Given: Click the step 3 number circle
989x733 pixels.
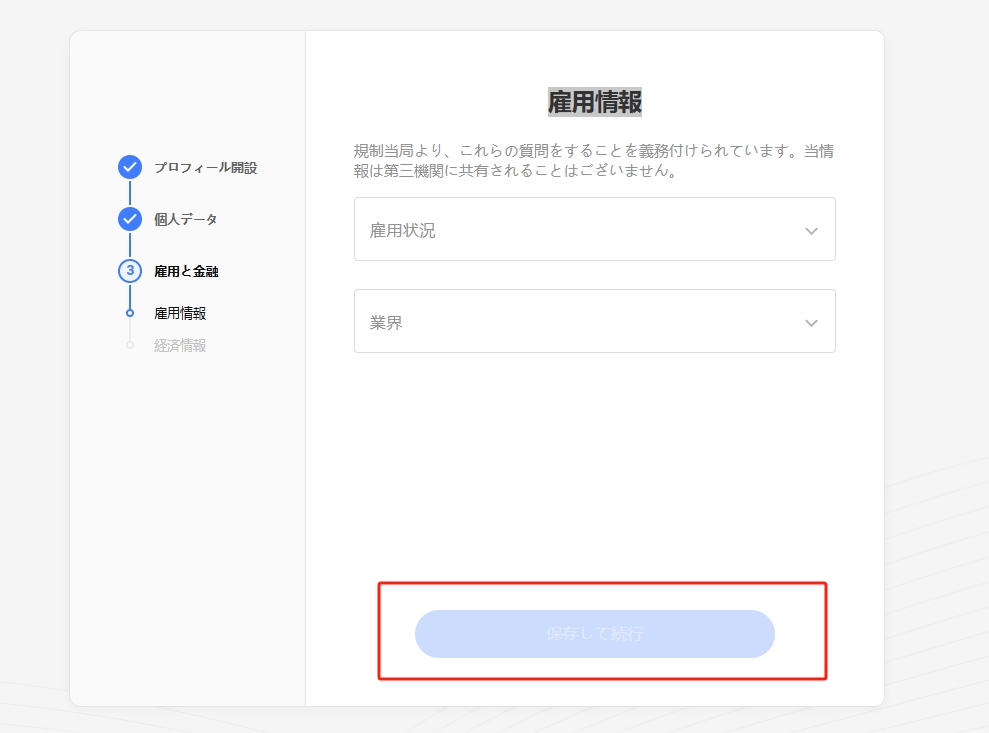Looking at the screenshot, I should point(130,271).
